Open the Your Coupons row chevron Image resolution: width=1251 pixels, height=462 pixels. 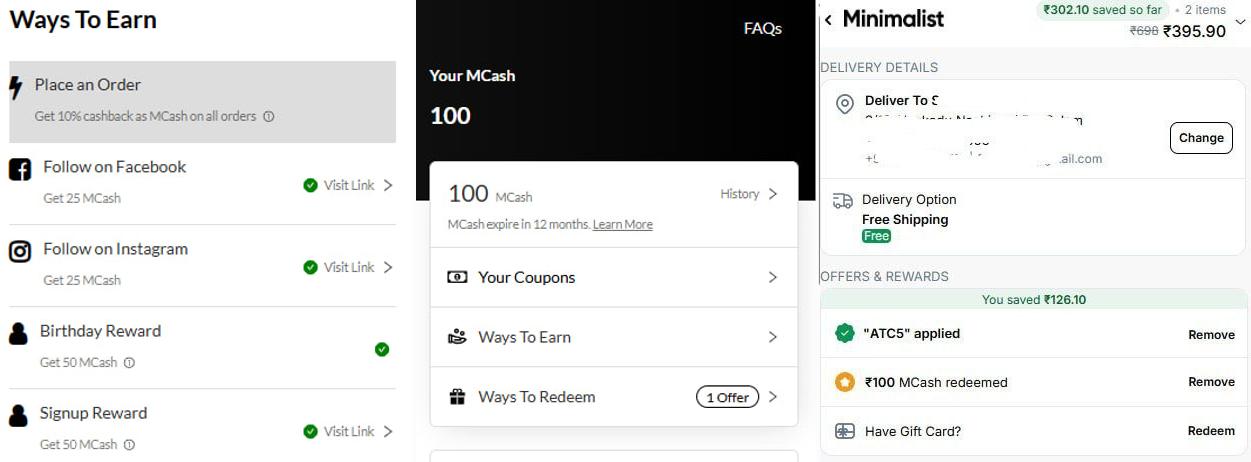pyautogui.click(x=772, y=277)
